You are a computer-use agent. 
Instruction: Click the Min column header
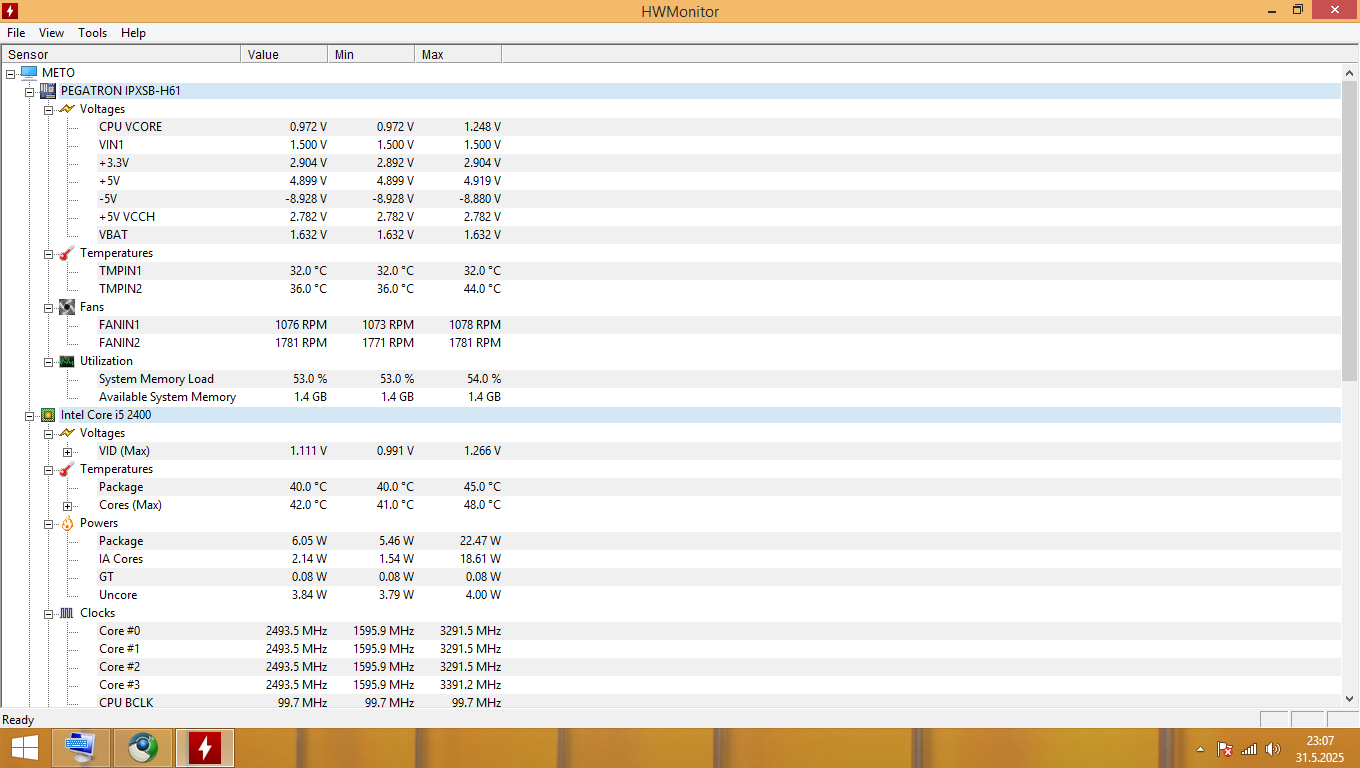tap(372, 54)
